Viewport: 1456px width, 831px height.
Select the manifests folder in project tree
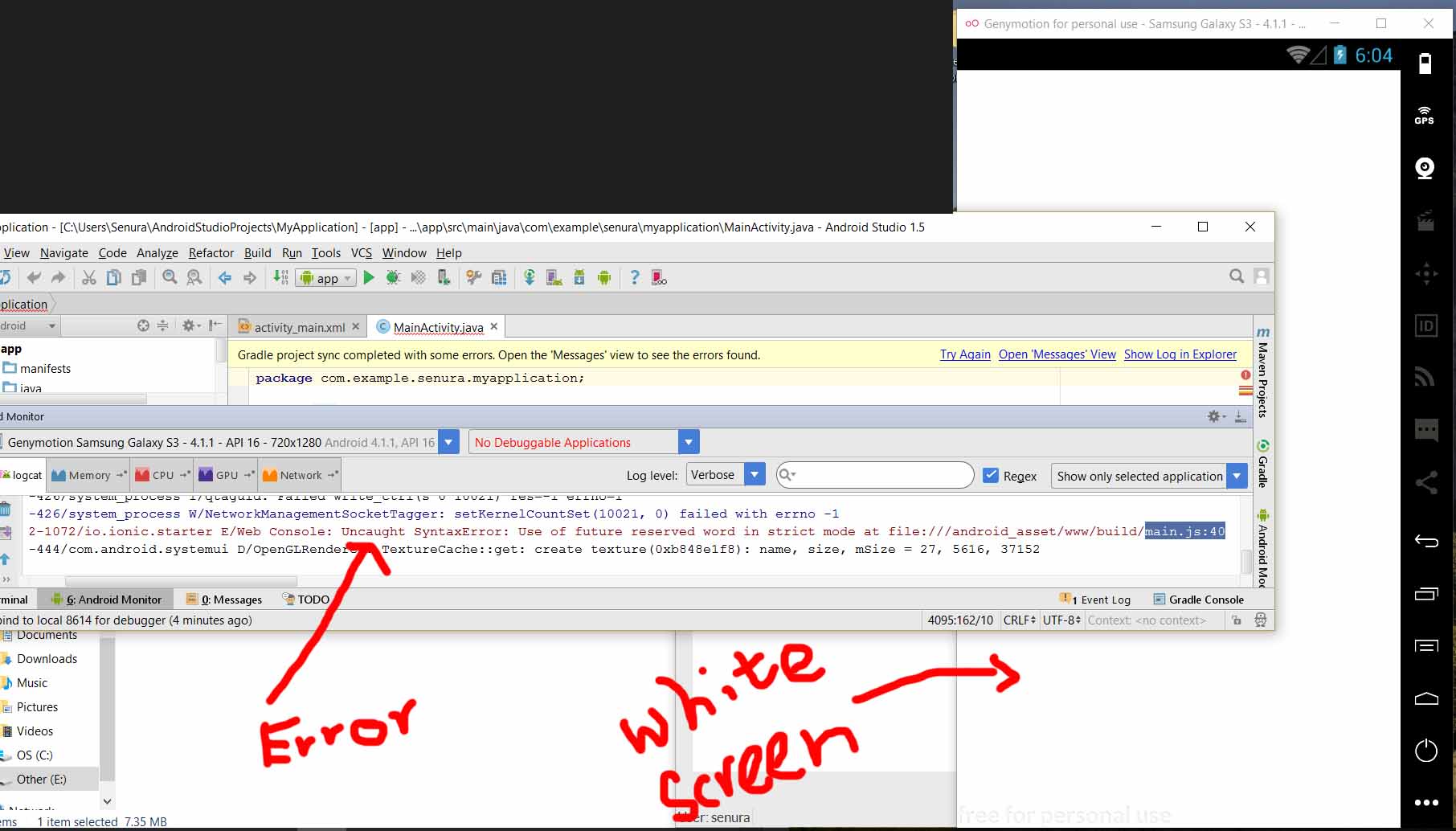click(x=37, y=369)
